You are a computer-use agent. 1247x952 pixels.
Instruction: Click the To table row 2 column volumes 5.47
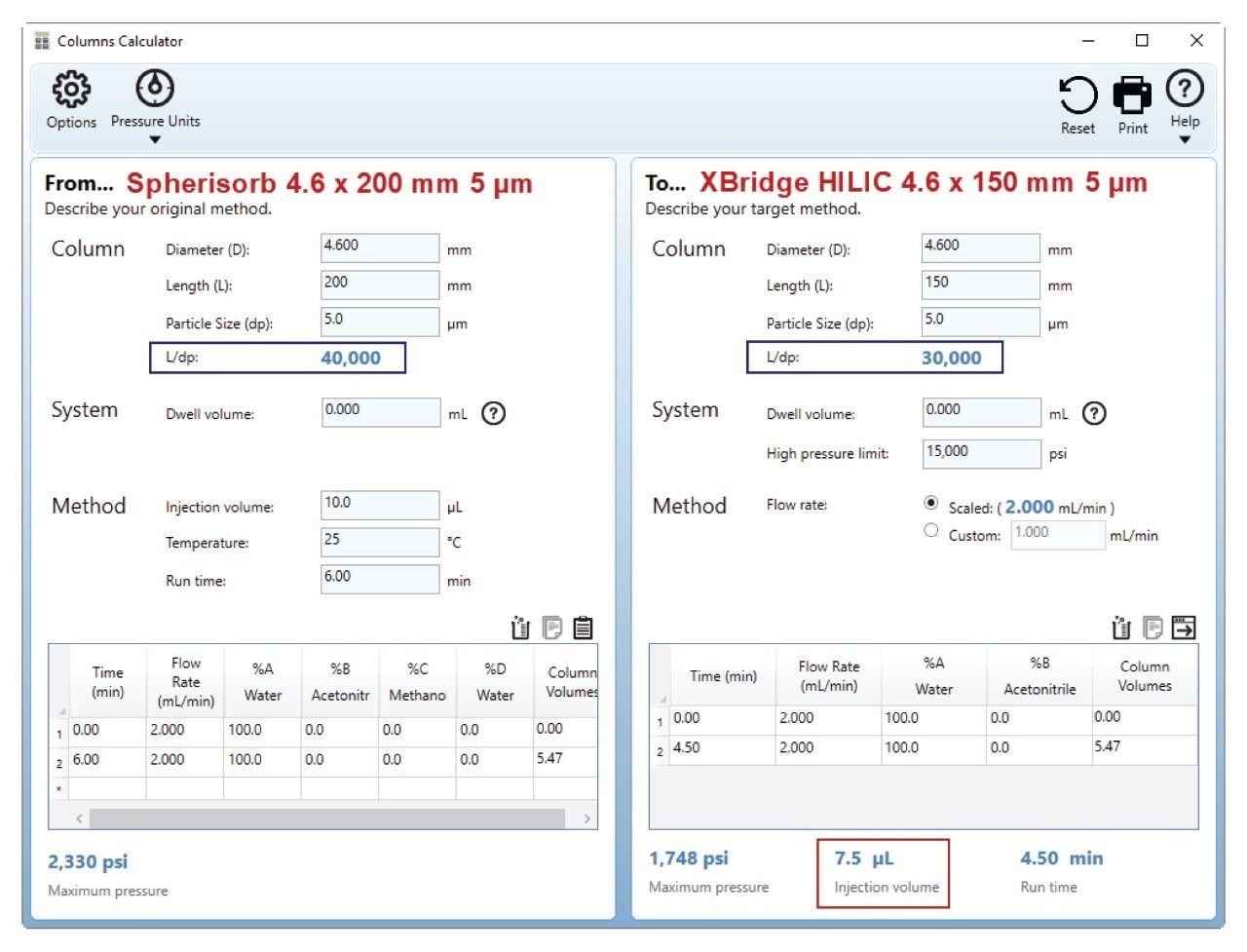pos(1145,748)
